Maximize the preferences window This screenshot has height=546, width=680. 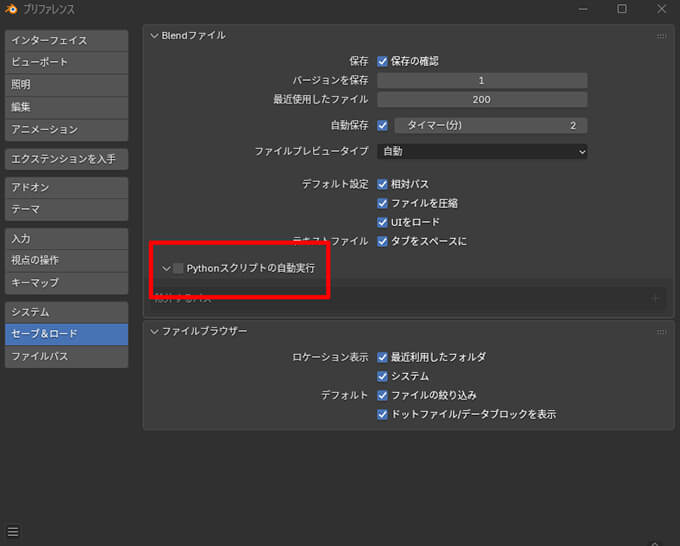(x=621, y=9)
